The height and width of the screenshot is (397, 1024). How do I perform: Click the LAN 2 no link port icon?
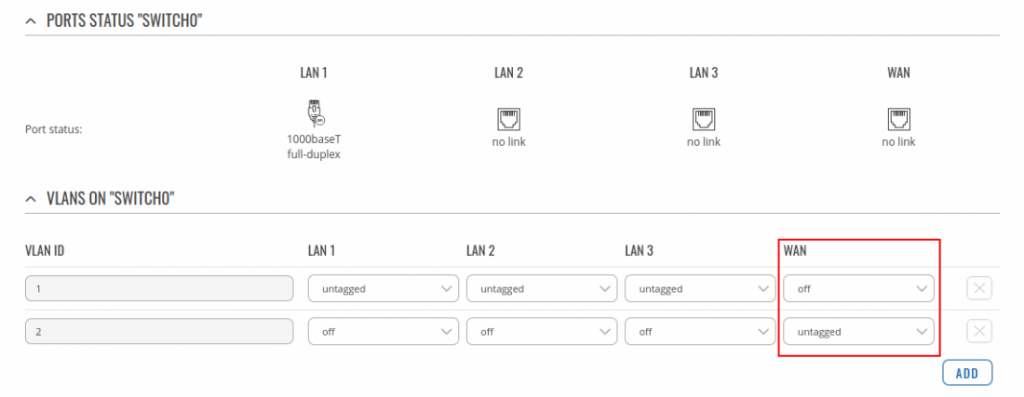(x=508, y=119)
